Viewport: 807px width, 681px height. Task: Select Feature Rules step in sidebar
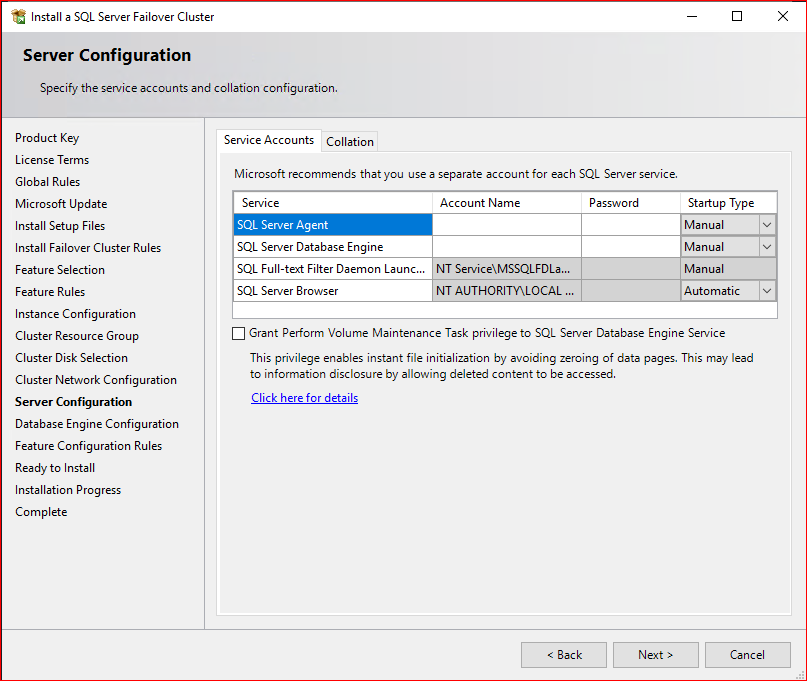coord(50,292)
